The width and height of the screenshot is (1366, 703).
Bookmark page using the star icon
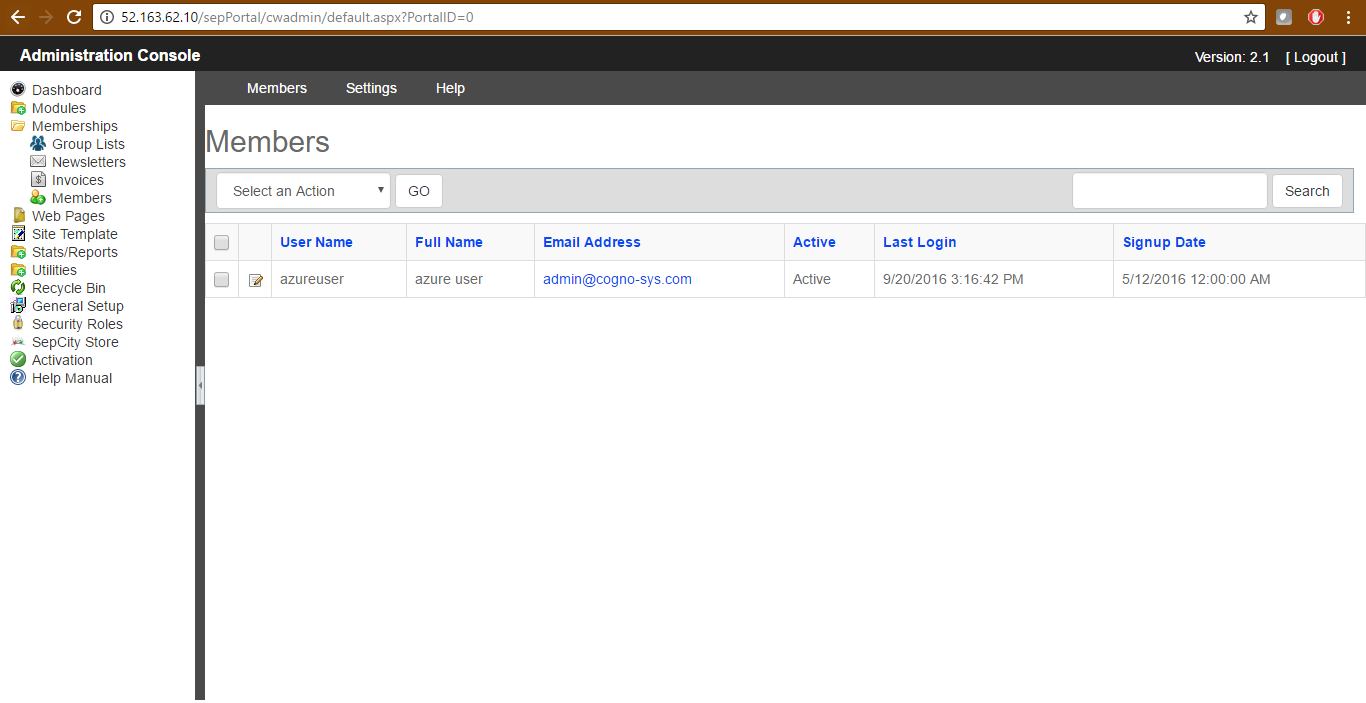pos(1250,17)
